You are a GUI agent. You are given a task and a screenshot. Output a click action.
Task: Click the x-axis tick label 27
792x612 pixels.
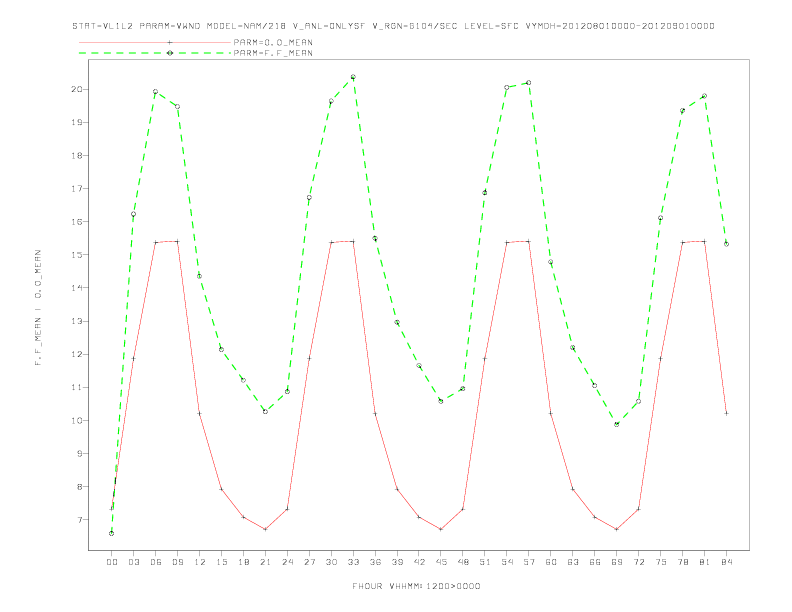[x=309, y=562]
